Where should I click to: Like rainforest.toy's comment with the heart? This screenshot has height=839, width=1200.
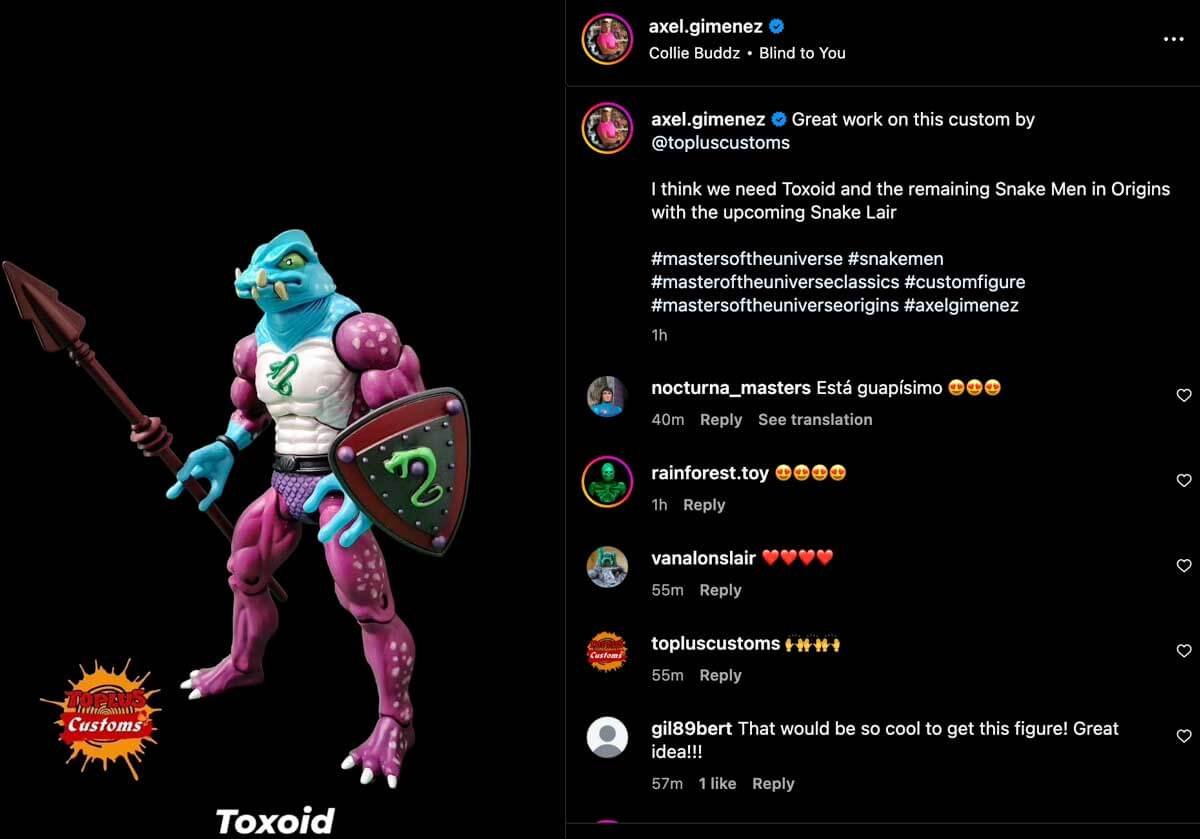[x=1184, y=481]
